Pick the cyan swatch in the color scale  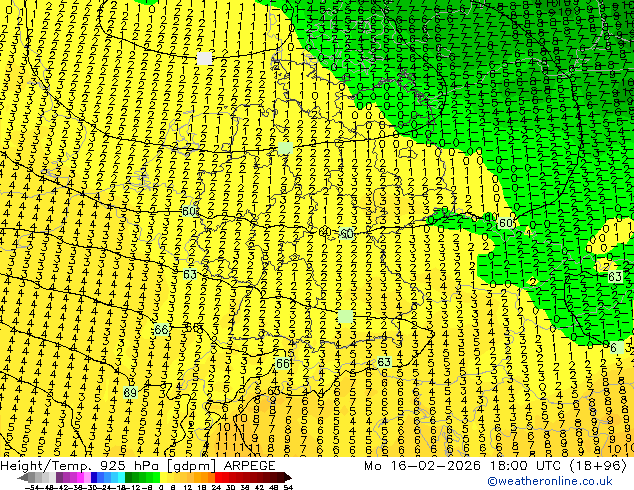point(121,477)
